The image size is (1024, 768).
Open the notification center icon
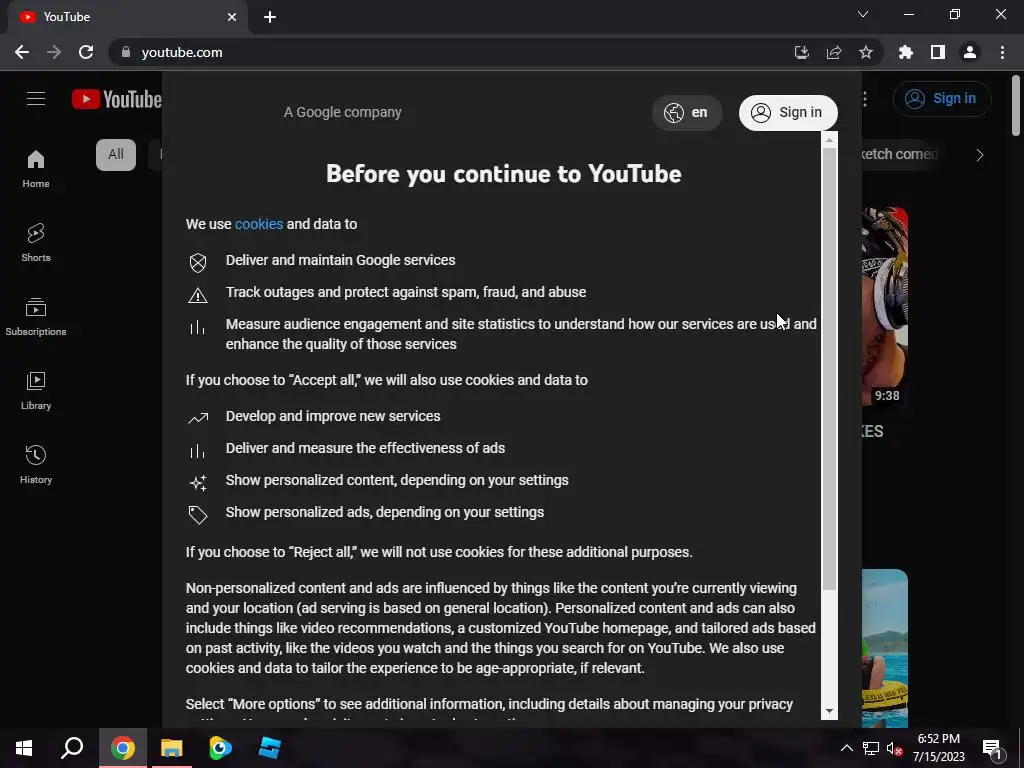click(x=993, y=748)
